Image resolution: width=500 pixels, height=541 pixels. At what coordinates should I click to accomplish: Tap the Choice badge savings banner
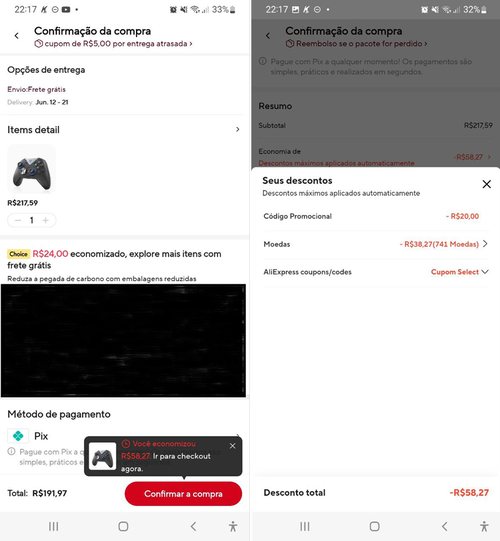pos(114,259)
